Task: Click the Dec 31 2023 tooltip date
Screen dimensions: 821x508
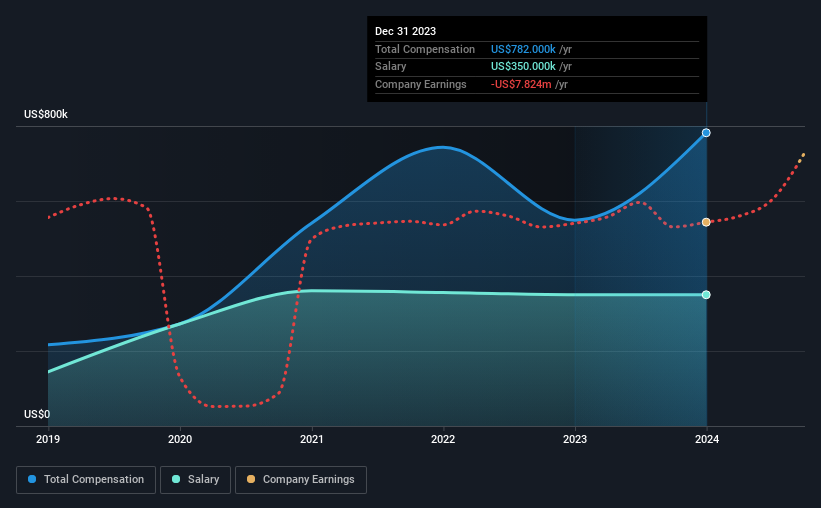Action: point(405,31)
